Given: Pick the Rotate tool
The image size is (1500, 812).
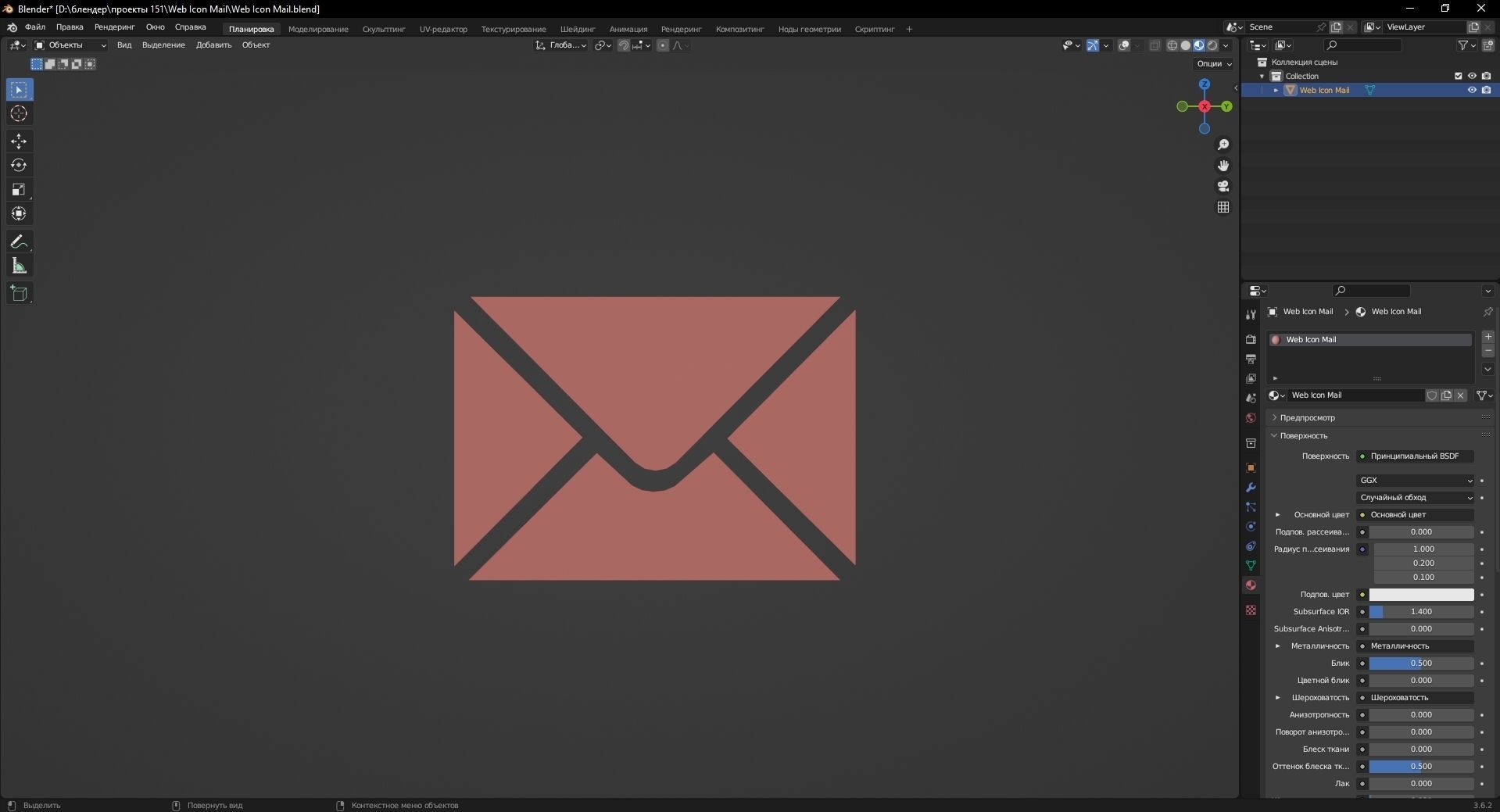Looking at the screenshot, I should click(x=20, y=166).
